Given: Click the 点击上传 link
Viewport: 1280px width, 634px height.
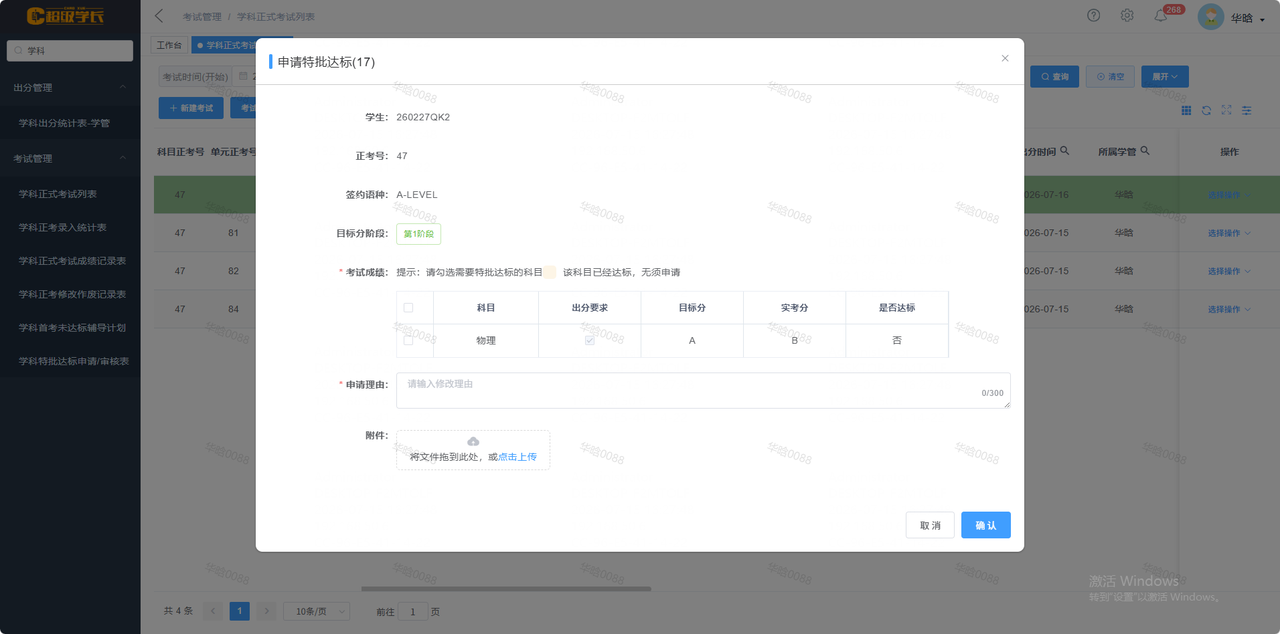Looking at the screenshot, I should (x=517, y=457).
